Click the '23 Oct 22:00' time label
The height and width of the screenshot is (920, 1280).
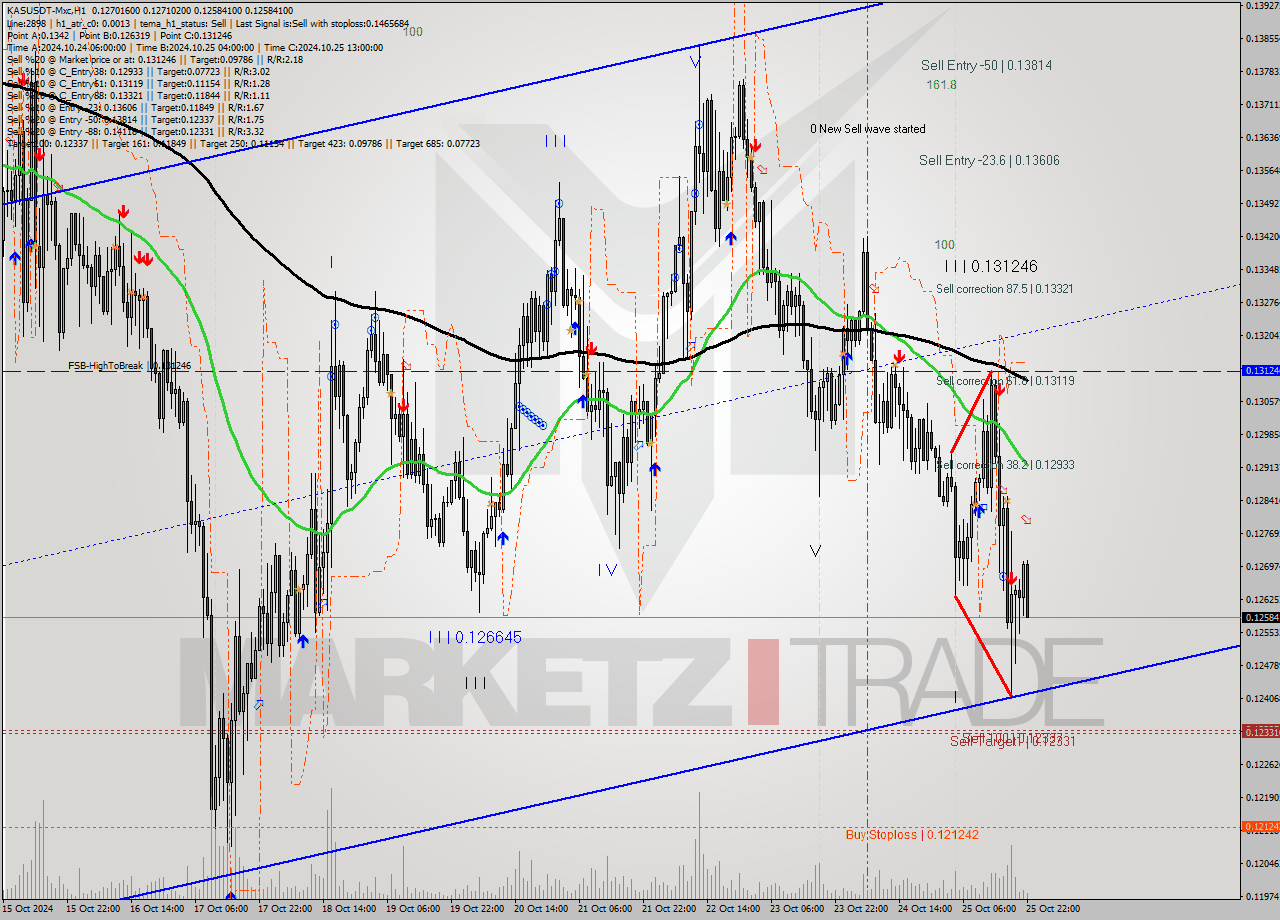point(861,909)
